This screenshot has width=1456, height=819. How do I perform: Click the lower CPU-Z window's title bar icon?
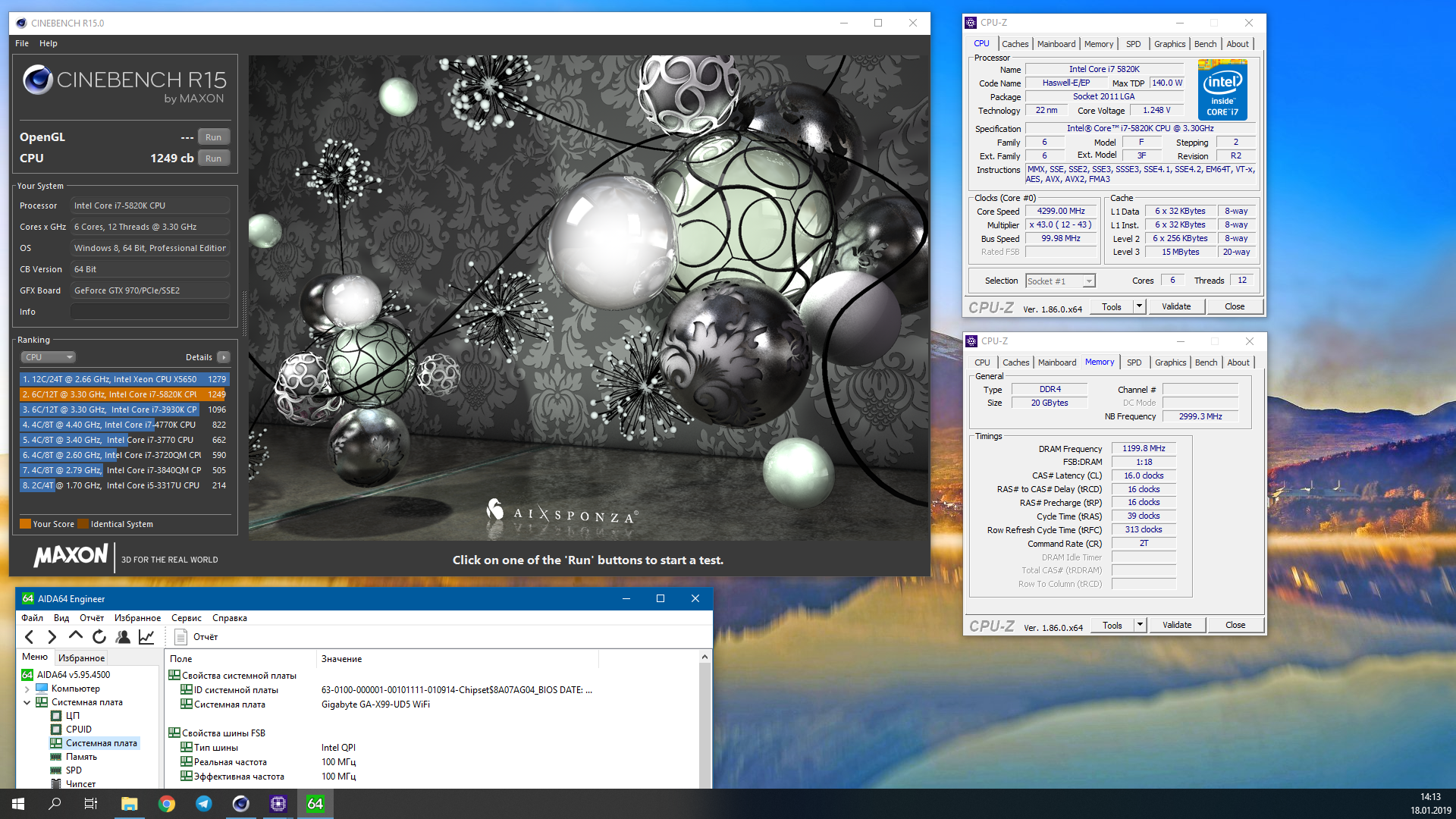[x=972, y=341]
